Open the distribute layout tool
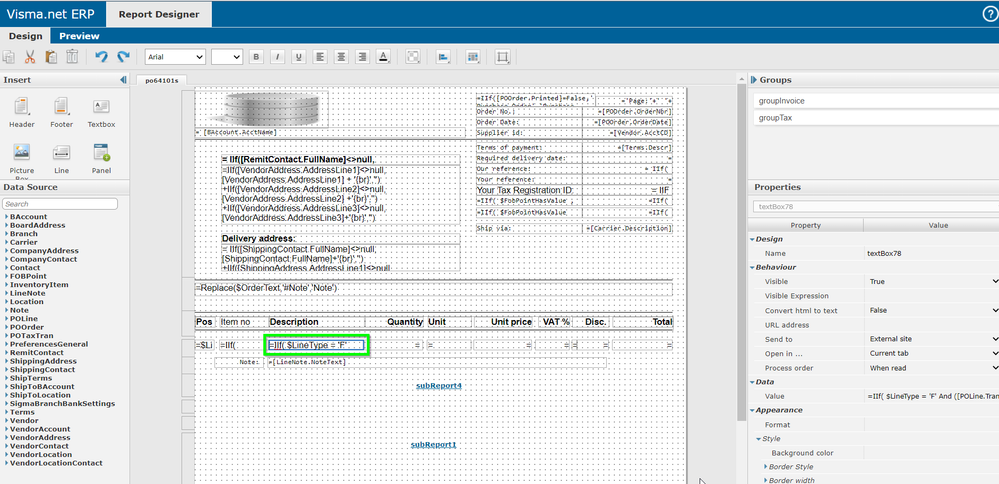The image size is (999, 484). click(x=473, y=57)
